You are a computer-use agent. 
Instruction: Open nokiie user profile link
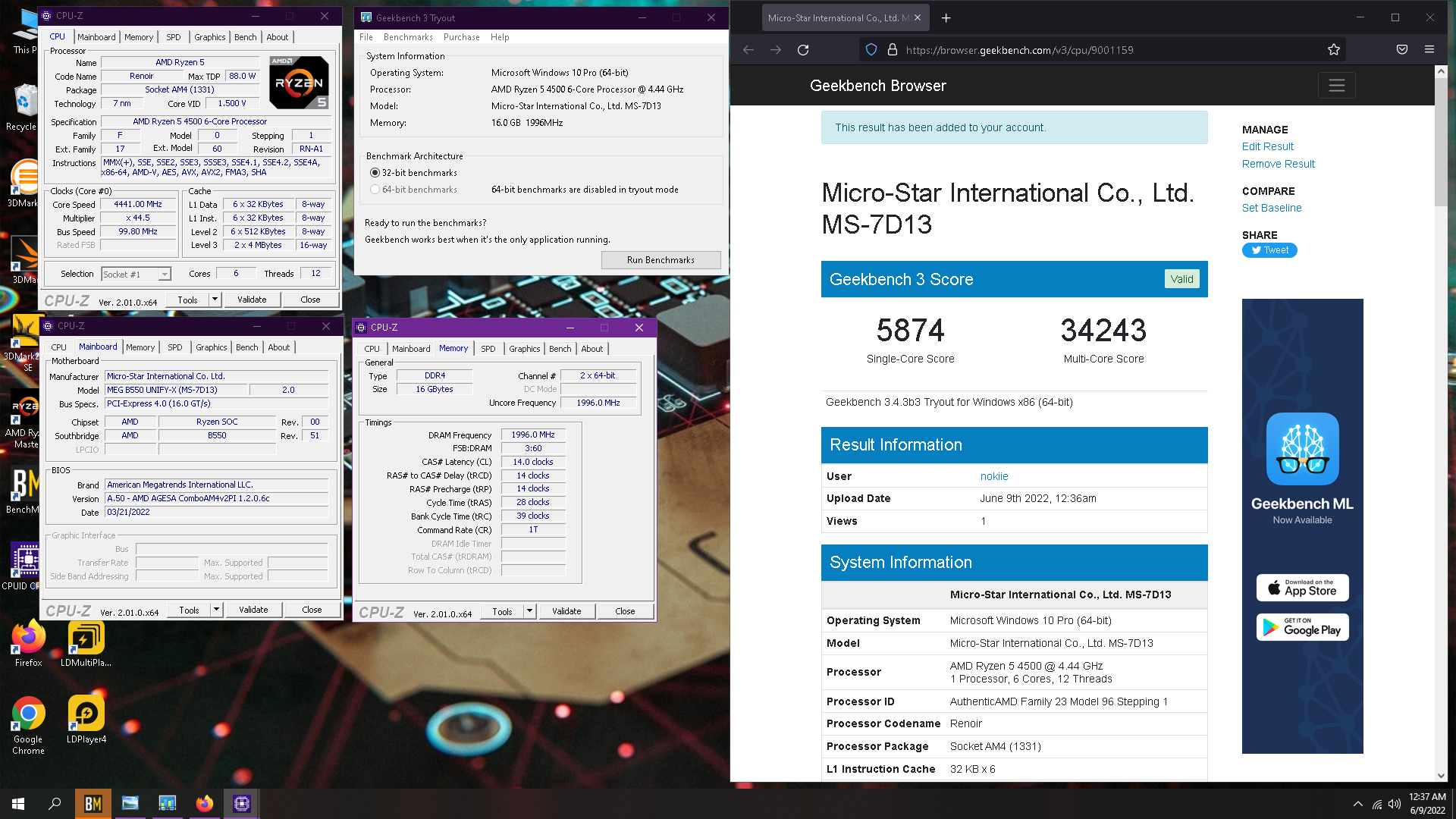point(994,476)
